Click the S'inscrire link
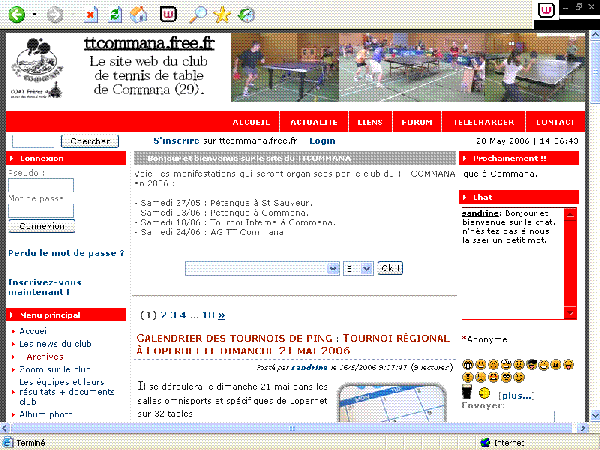 click(x=176, y=141)
